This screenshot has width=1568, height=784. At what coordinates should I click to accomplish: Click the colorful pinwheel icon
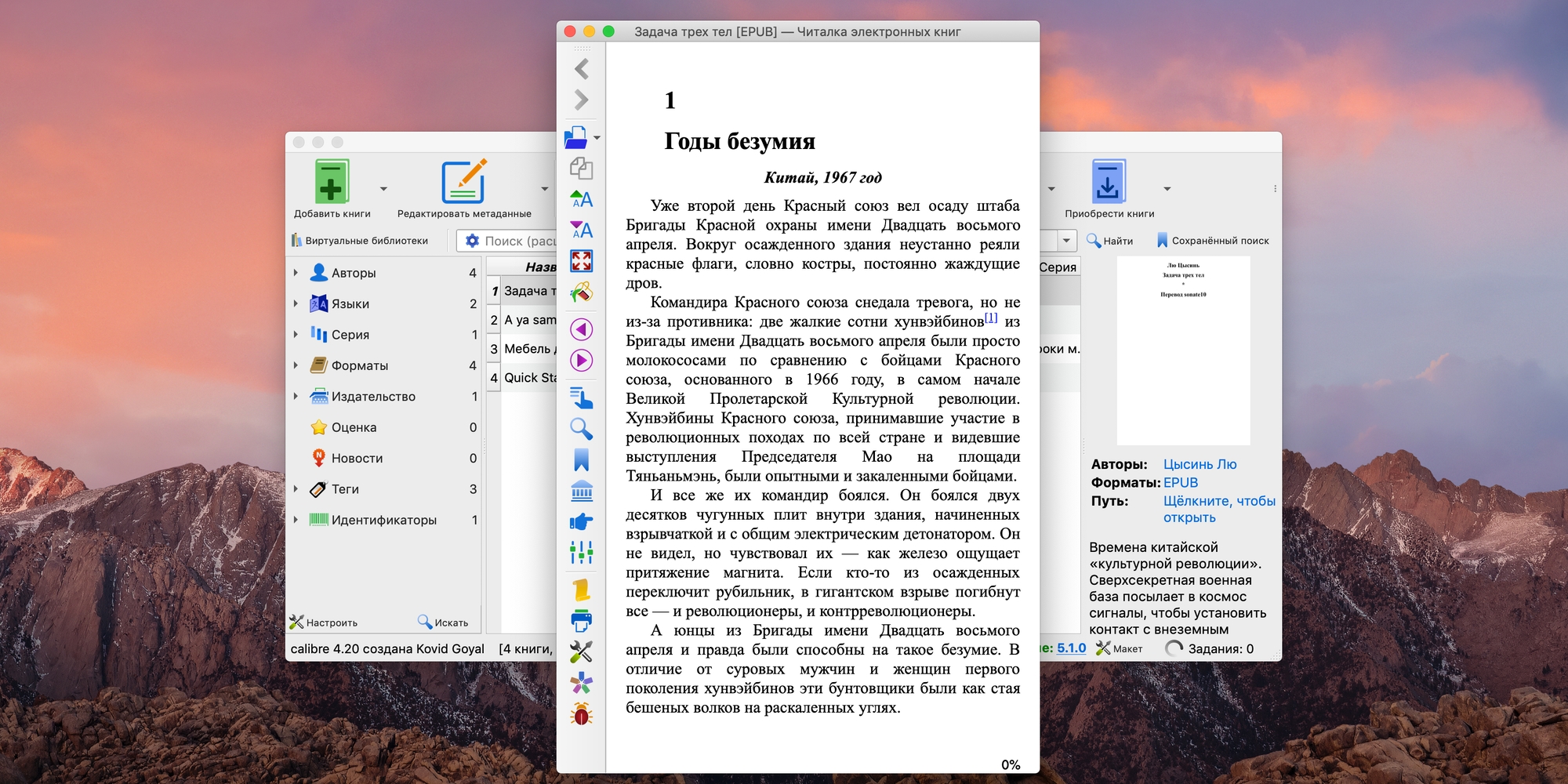pyautogui.click(x=581, y=683)
